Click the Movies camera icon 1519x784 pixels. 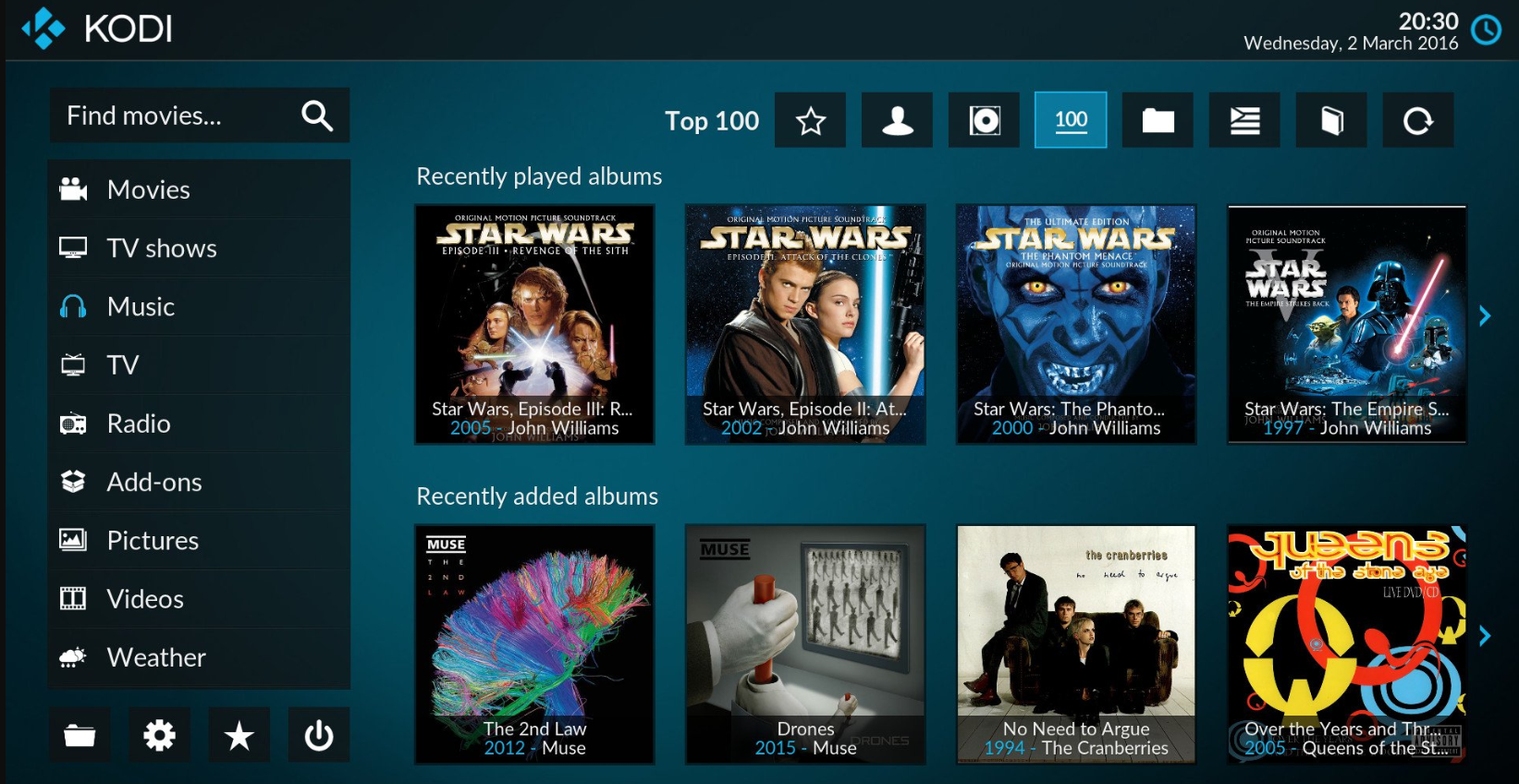[x=73, y=190]
